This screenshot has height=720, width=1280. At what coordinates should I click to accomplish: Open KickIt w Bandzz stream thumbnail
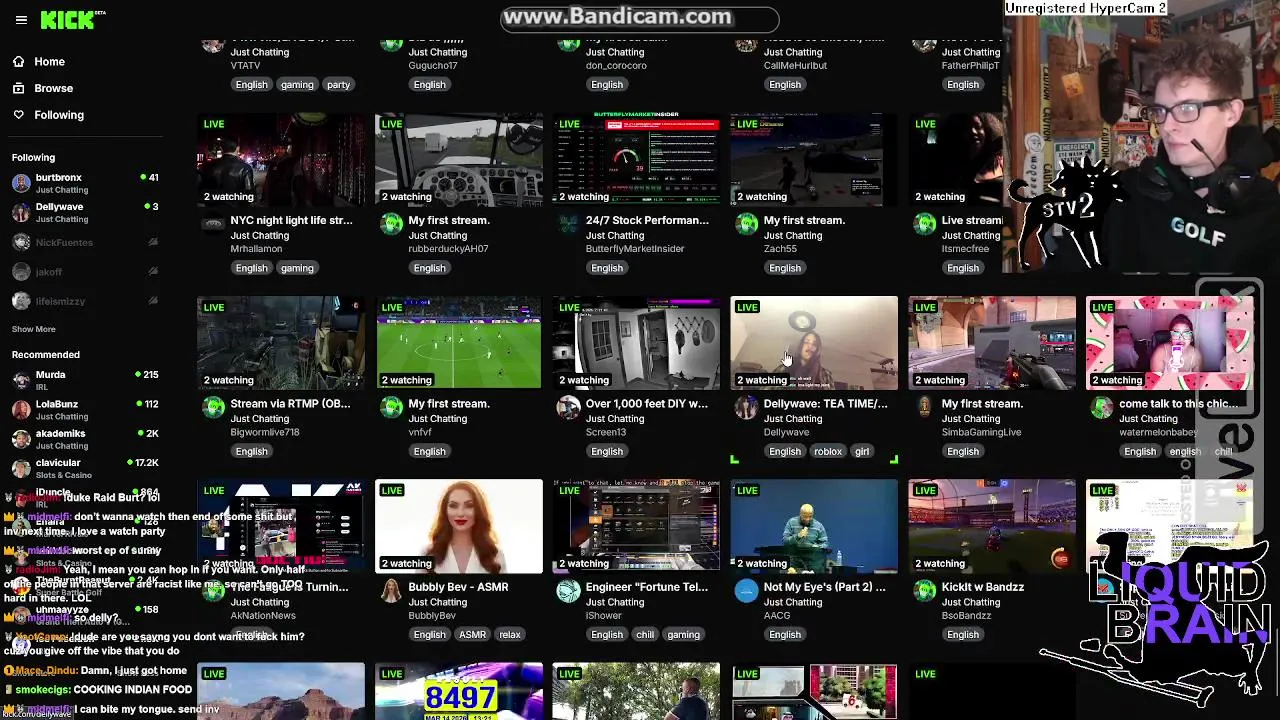tap(992, 526)
